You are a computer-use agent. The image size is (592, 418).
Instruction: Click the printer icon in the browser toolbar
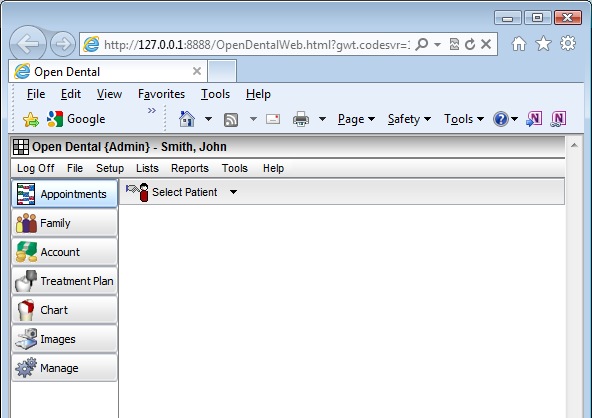301,119
